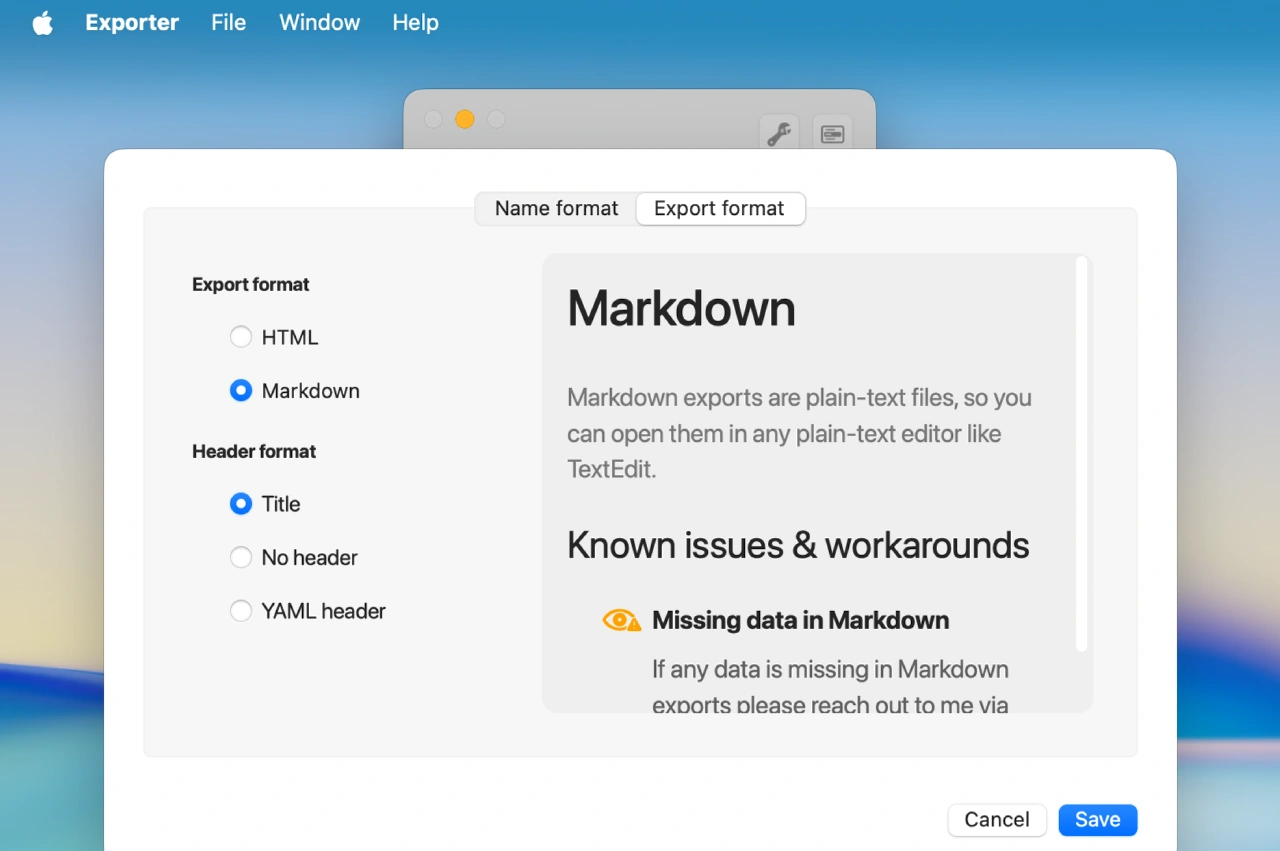Image resolution: width=1280 pixels, height=851 pixels.
Task: Enable the YAML header option
Action: (x=241, y=611)
